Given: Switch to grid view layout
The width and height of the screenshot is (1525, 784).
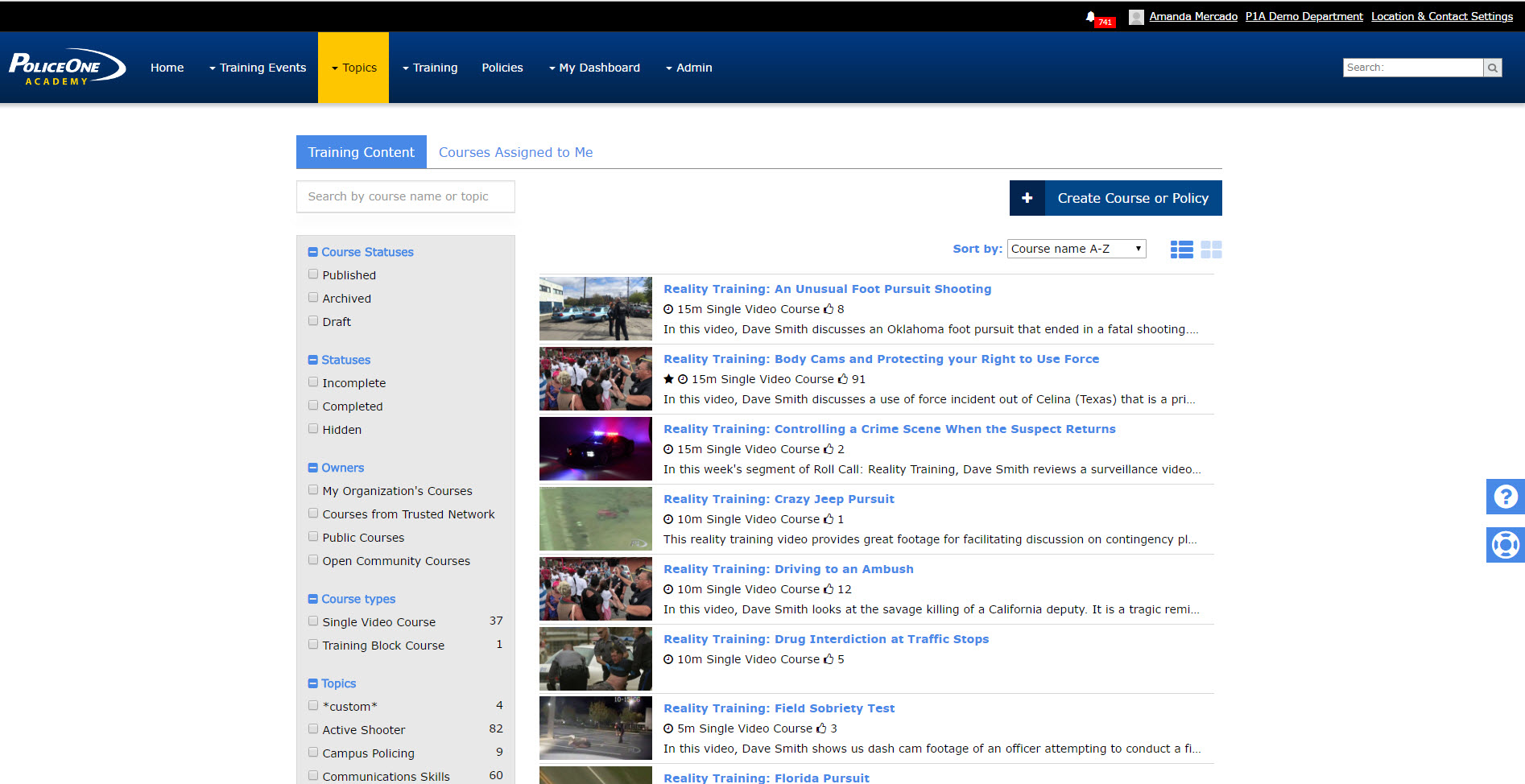Looking at the screenshot, I should coord(1211,250).
